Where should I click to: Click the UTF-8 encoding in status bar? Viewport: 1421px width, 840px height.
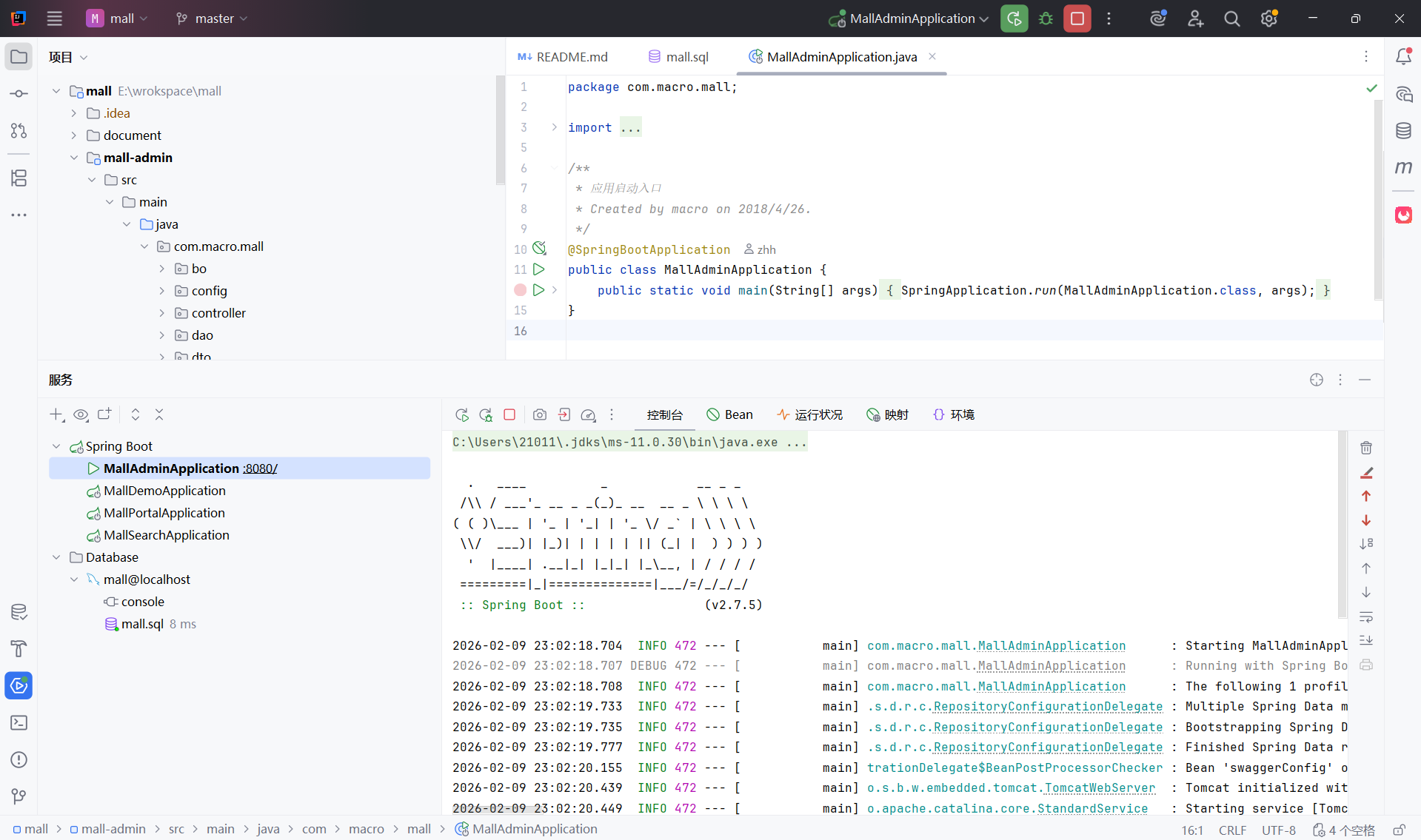point(1278,830)
